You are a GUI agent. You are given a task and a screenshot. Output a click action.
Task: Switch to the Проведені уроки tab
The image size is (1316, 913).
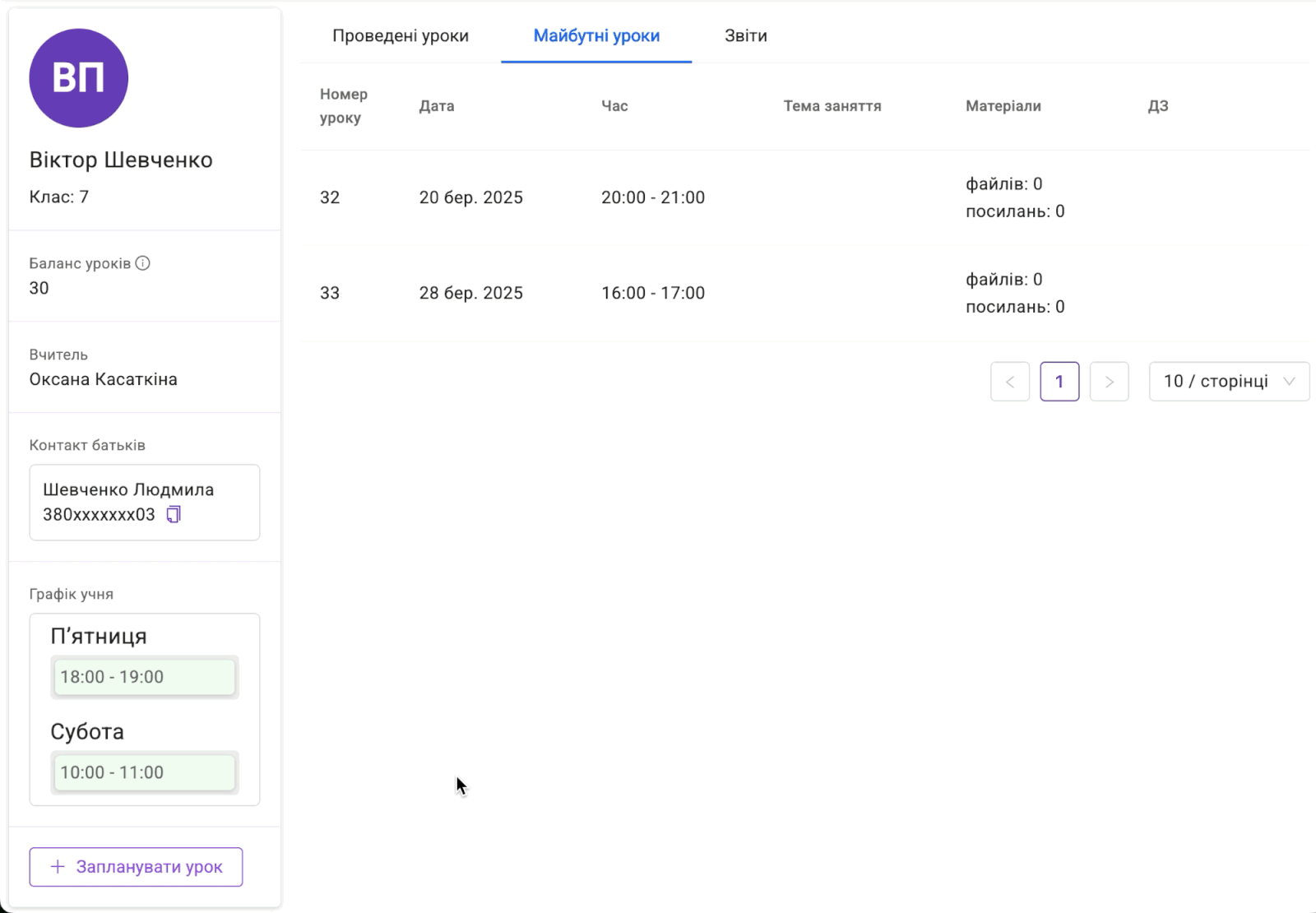tap(401, 35)
